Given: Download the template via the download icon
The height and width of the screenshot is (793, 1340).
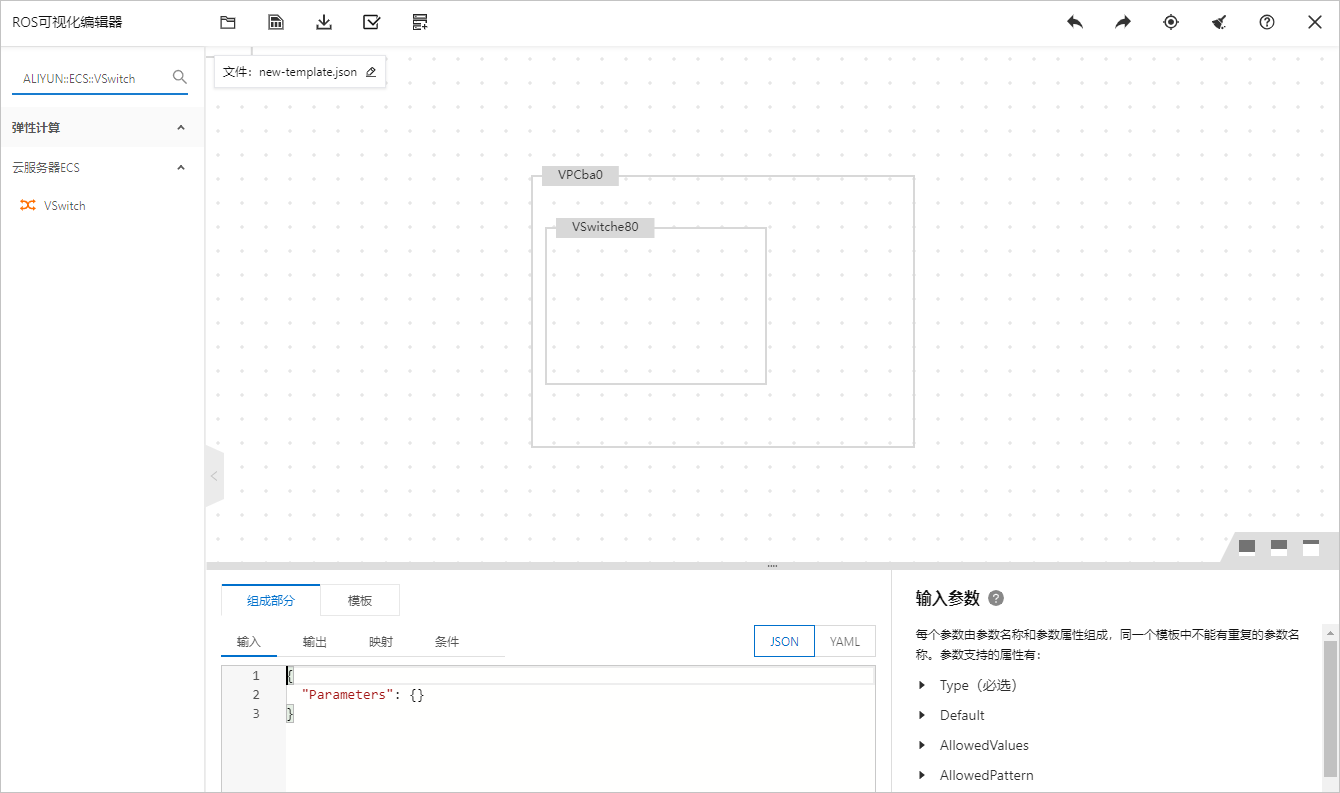Looking at the screenshot, I should 324,22.
